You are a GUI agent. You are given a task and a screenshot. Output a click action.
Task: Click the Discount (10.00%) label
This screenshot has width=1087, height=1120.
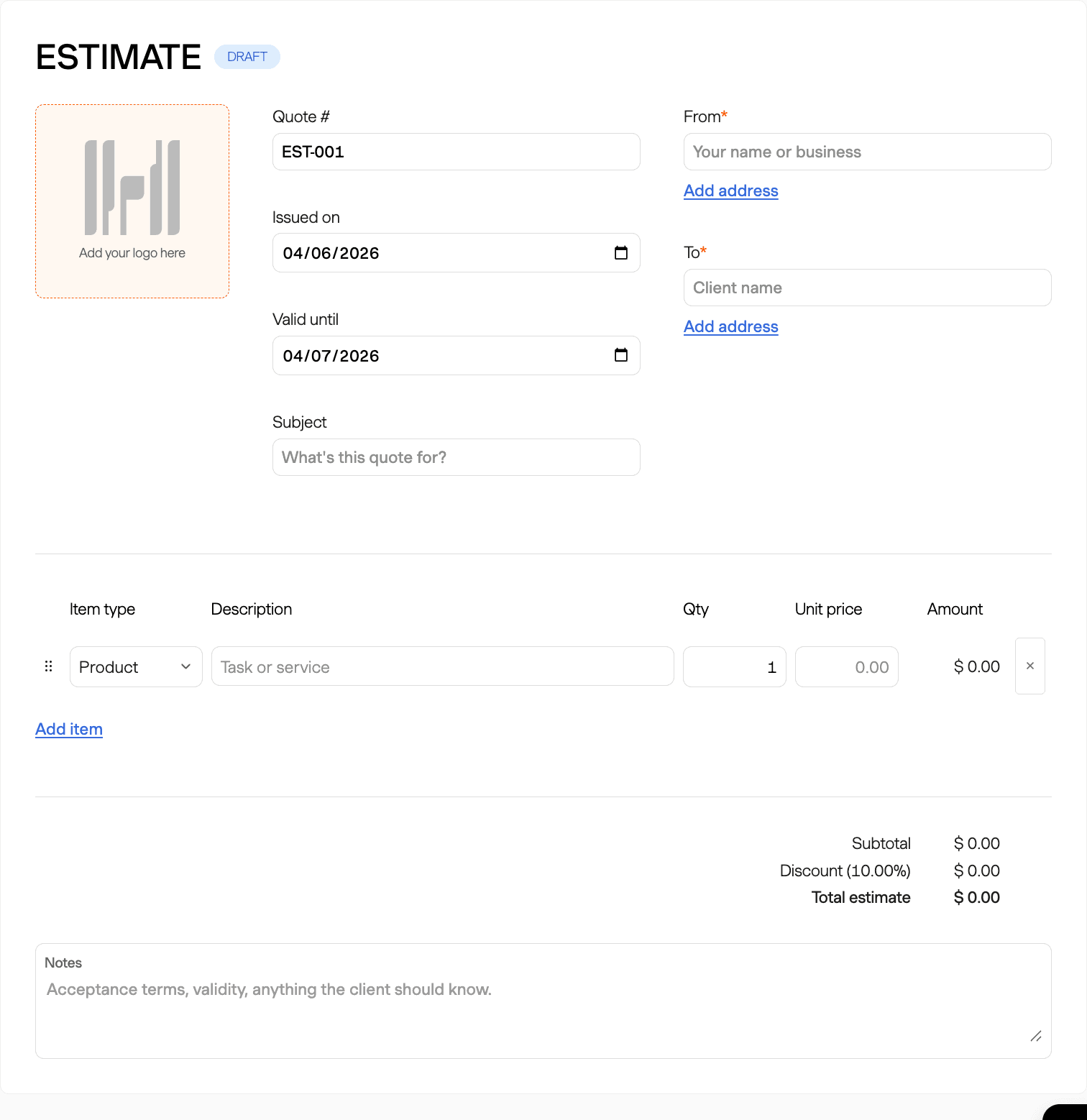point(845,871)
